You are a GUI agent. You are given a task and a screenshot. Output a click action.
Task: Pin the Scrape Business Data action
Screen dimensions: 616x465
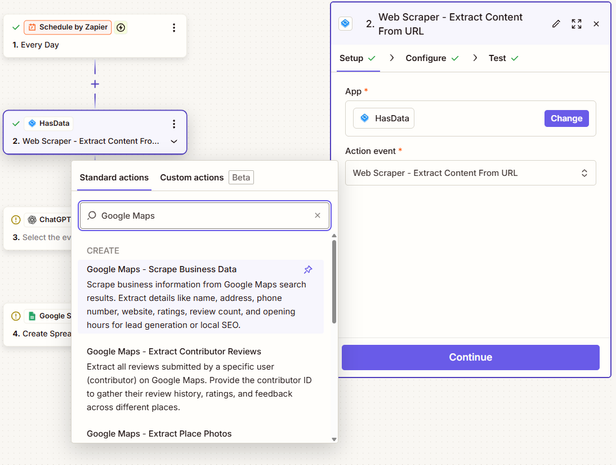pyautogui.click(x=308, y=269)
